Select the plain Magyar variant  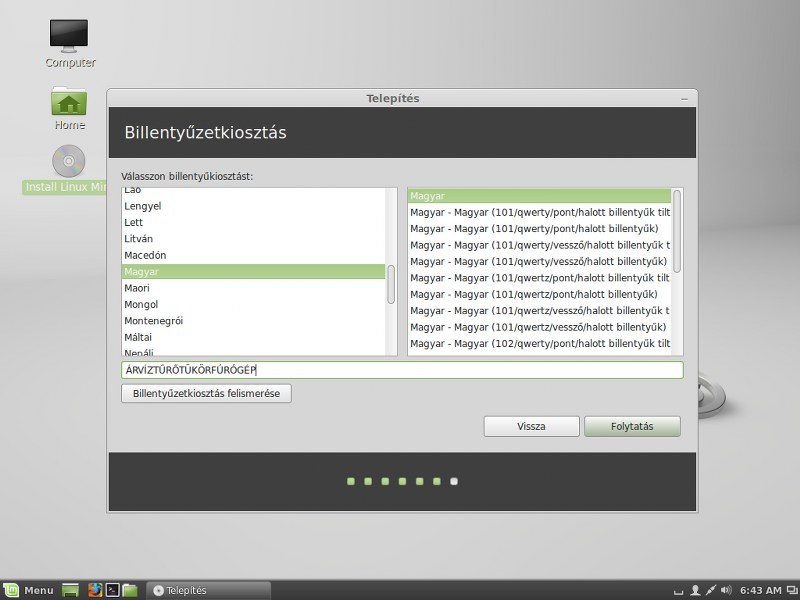(x=539, y=196)
